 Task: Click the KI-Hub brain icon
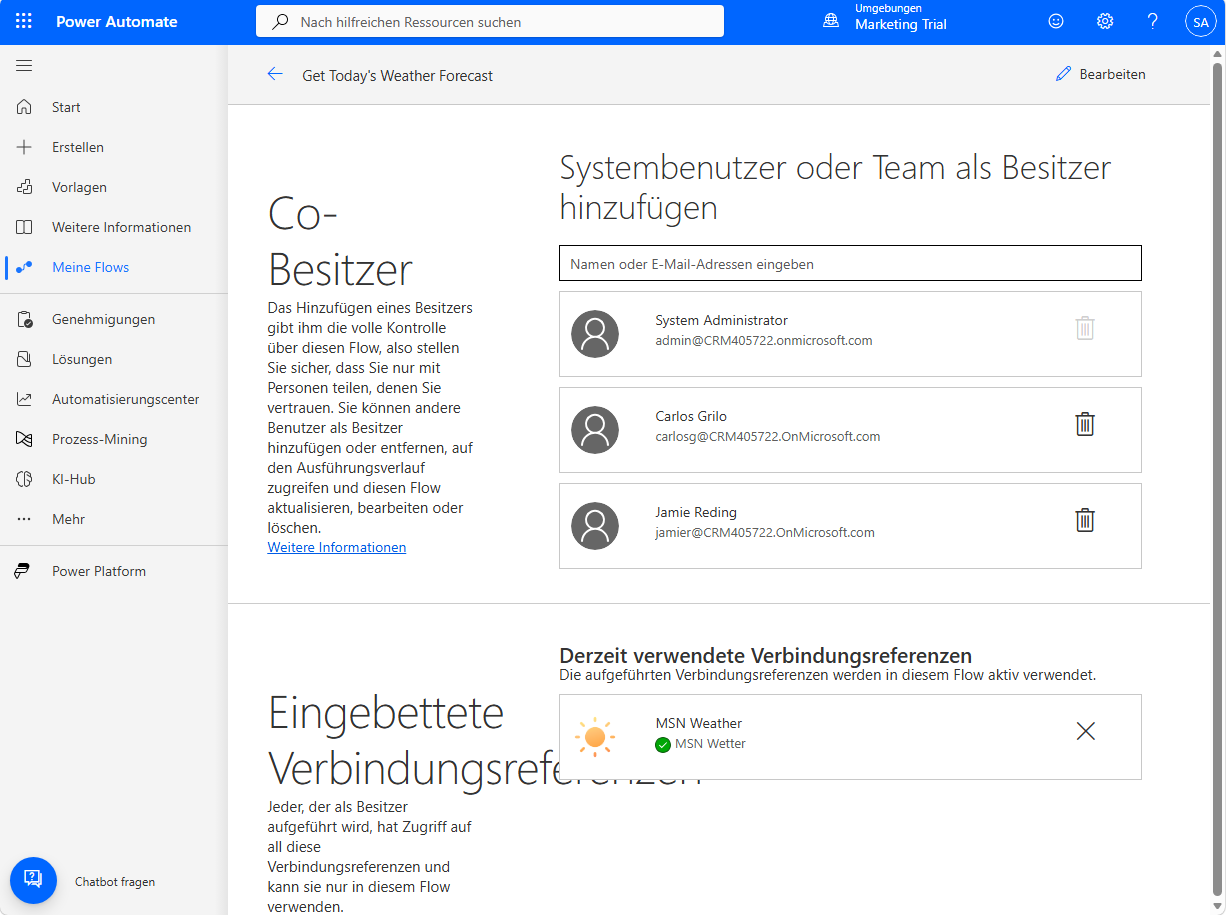coord(24,479)
